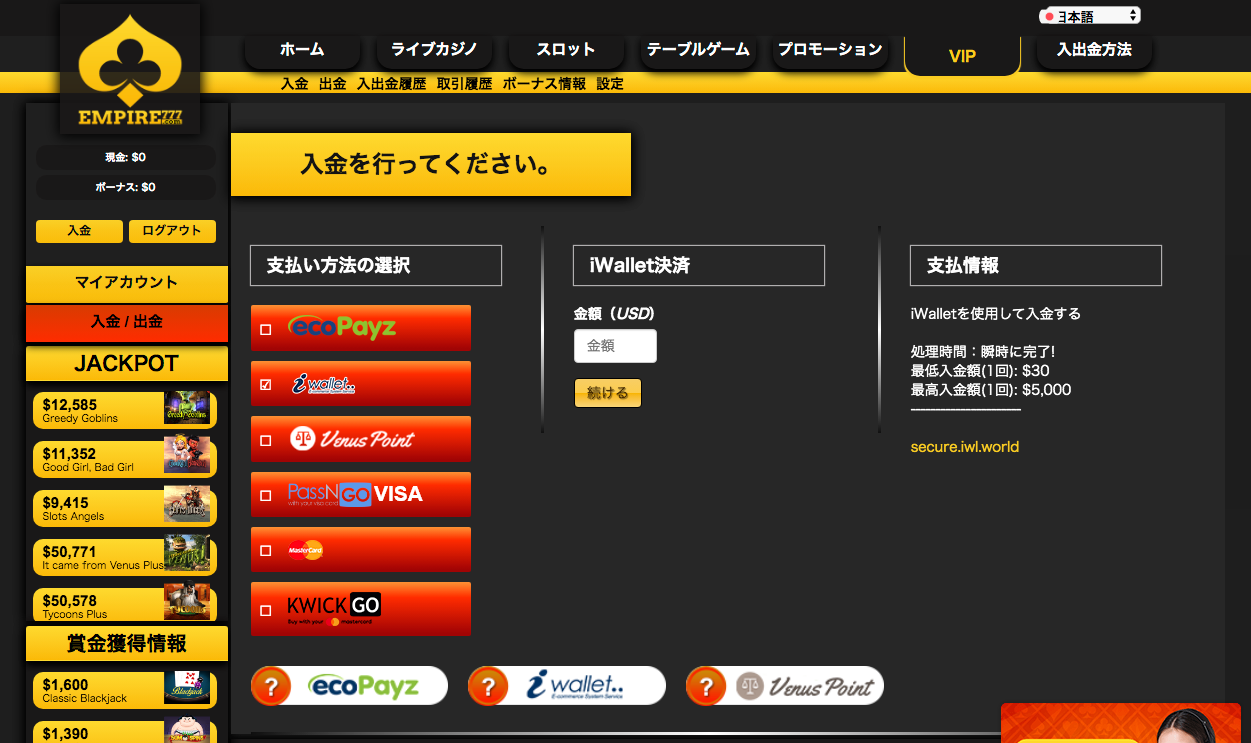Click the Venus Point logo payment option
The image size is (1251, 743).
(352, 439)
